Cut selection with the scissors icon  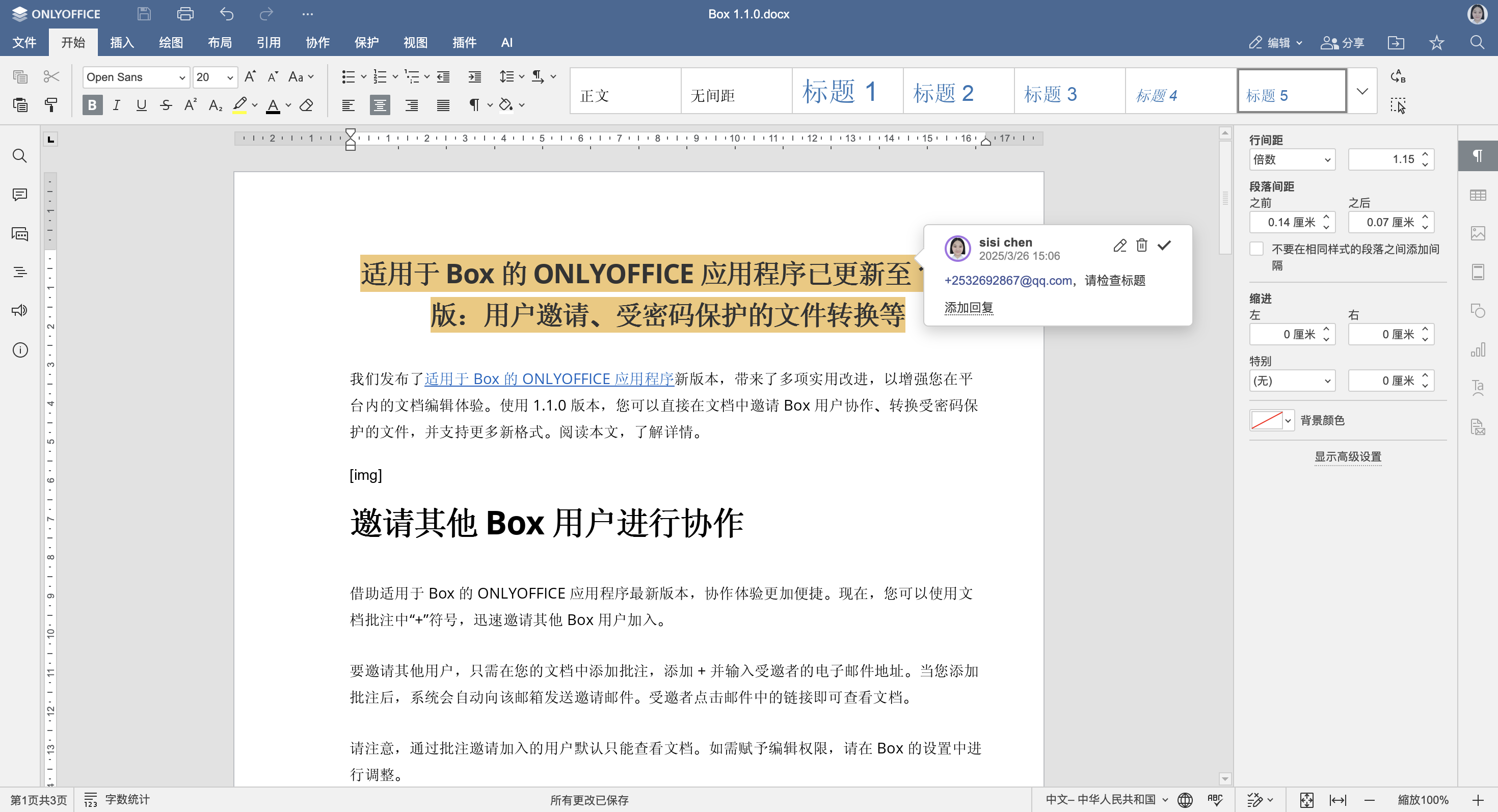coord(51,77)
